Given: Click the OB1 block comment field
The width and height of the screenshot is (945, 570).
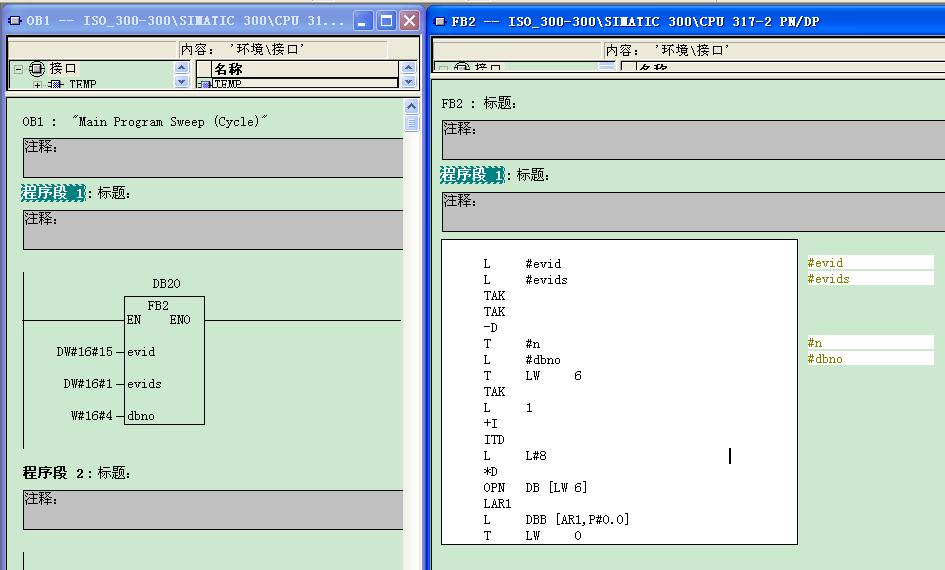Looking at the screenshot, I should click(x=213, y=158).
